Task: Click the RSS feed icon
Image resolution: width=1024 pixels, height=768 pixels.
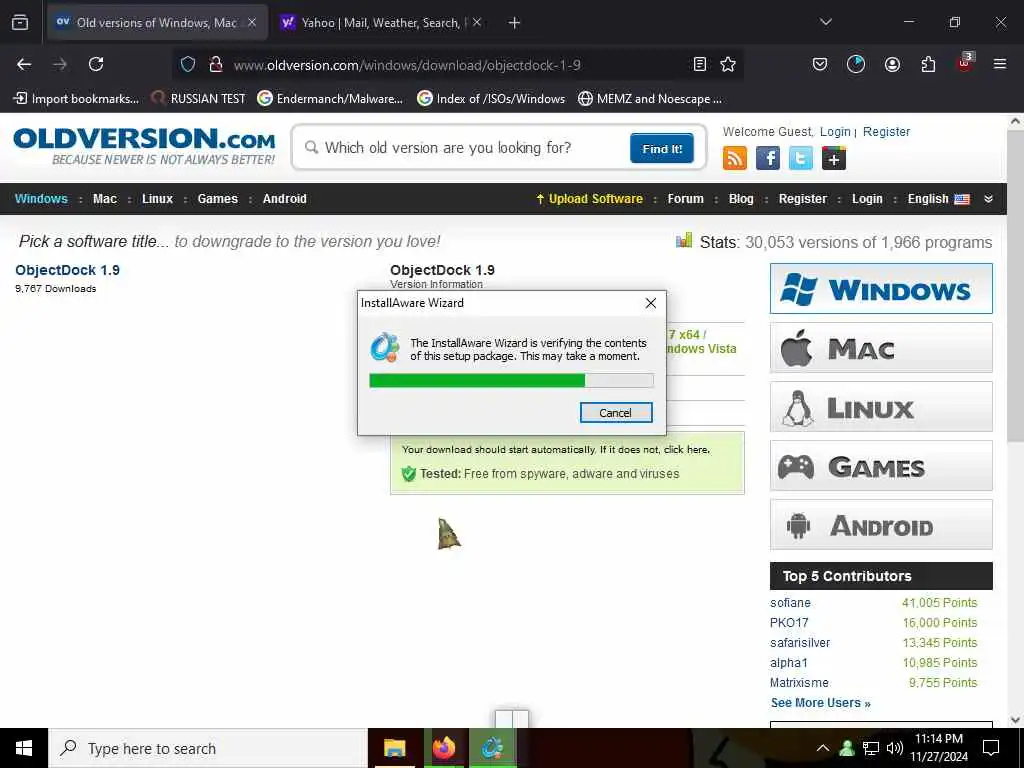Action: pyautogui.click(x=735, y=158)
